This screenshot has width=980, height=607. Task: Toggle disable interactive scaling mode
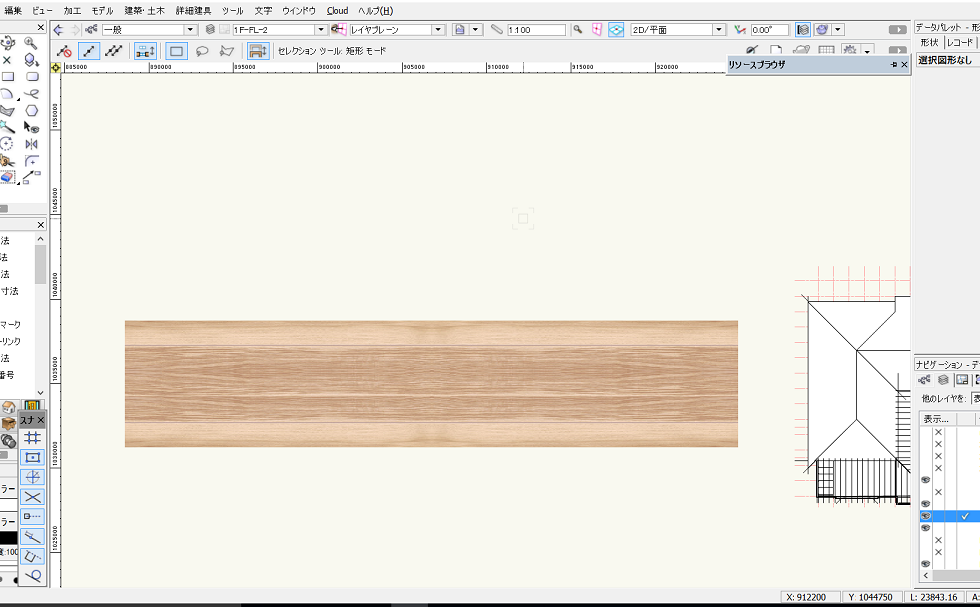point(64,51)
